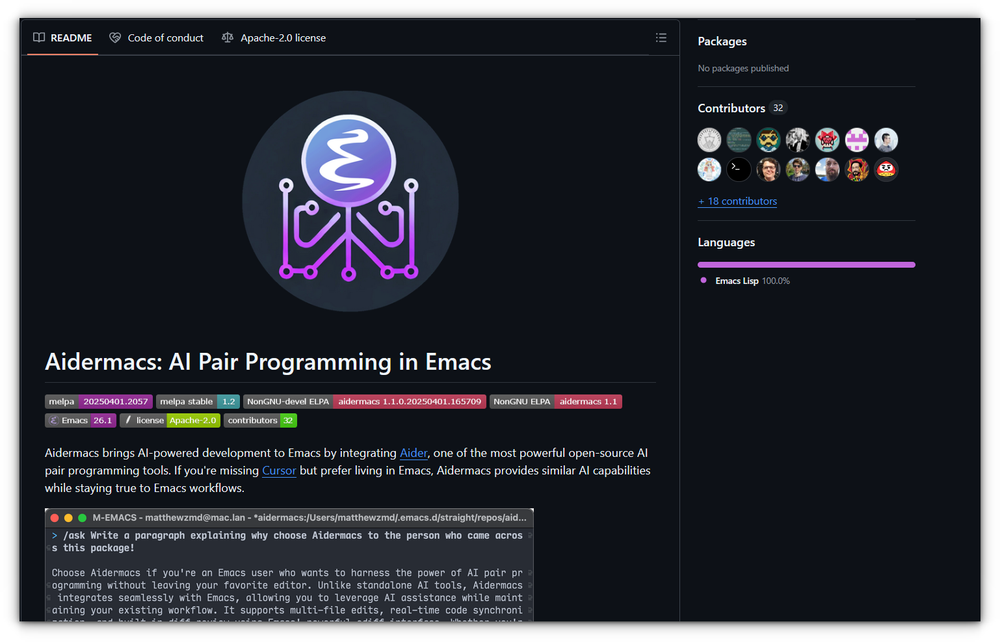Open the Apache-2.0 license tab
This screenshot has width=1000, height=642.
283,37
